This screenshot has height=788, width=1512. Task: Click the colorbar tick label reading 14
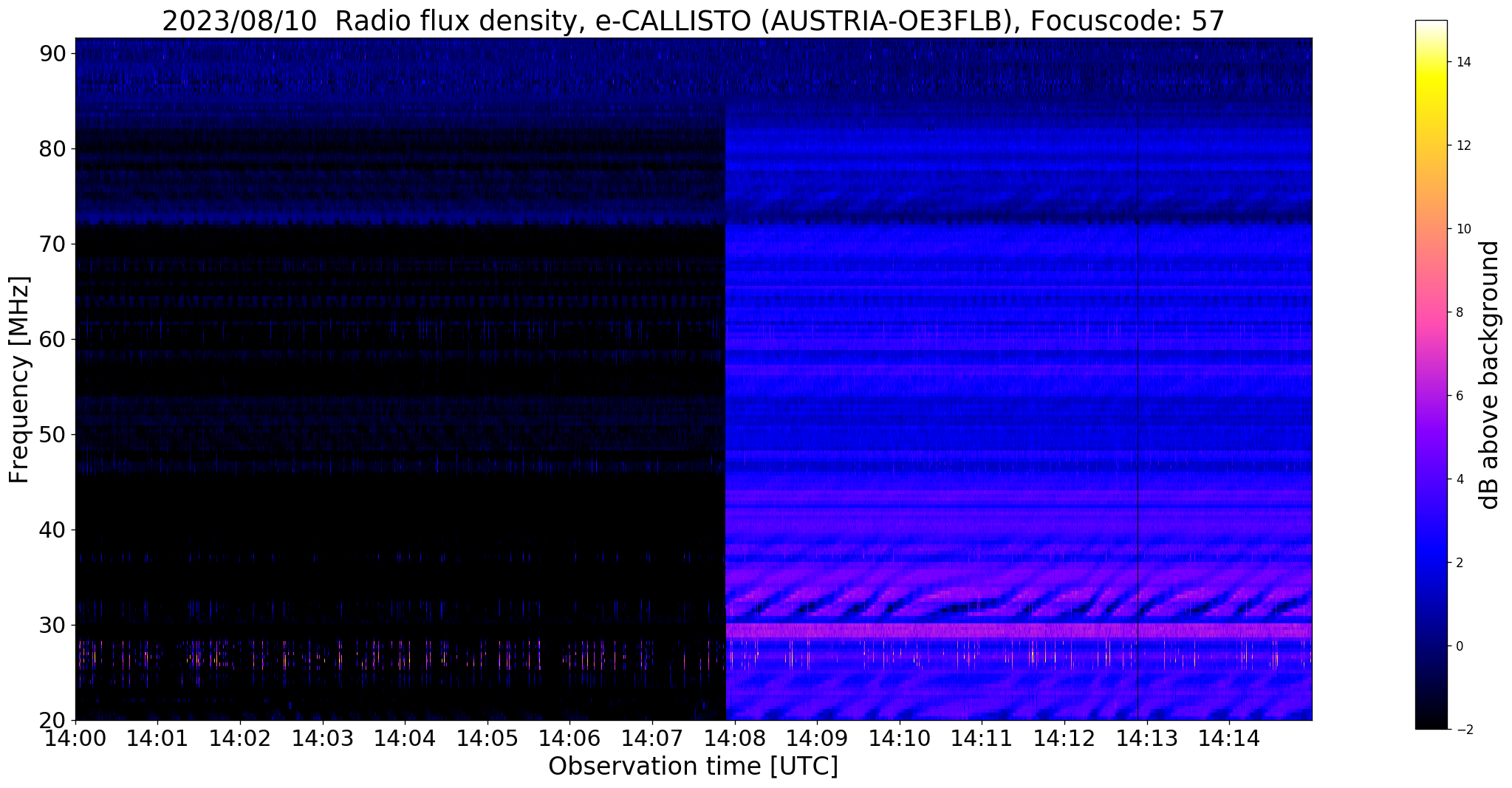coord(1465,62)
